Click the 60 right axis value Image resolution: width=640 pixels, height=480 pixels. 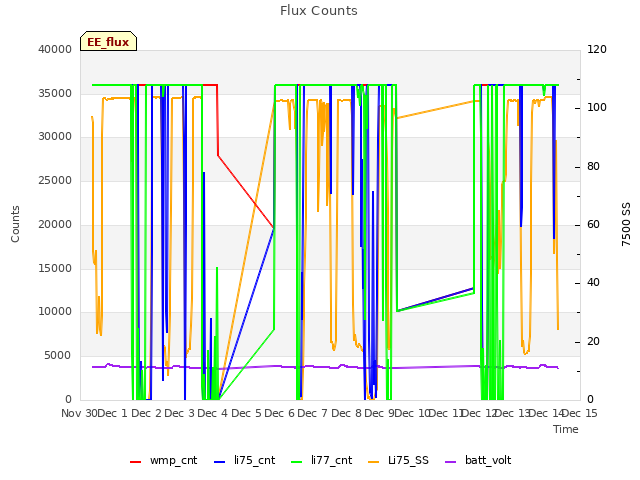point(593,224)
